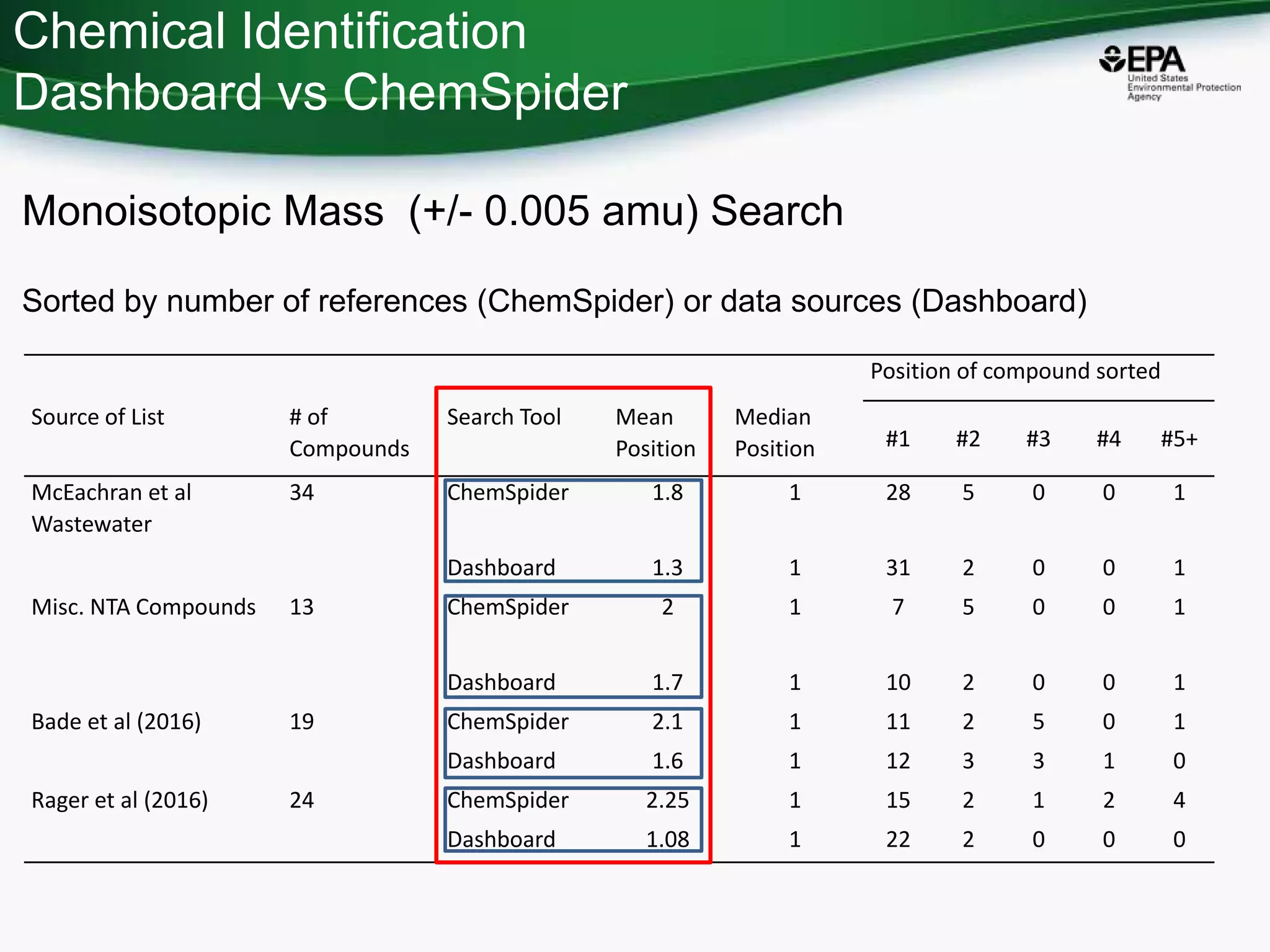Click the 'Mean Position' column header
This screenshot has width=1270, height=952.
(655, 433)
